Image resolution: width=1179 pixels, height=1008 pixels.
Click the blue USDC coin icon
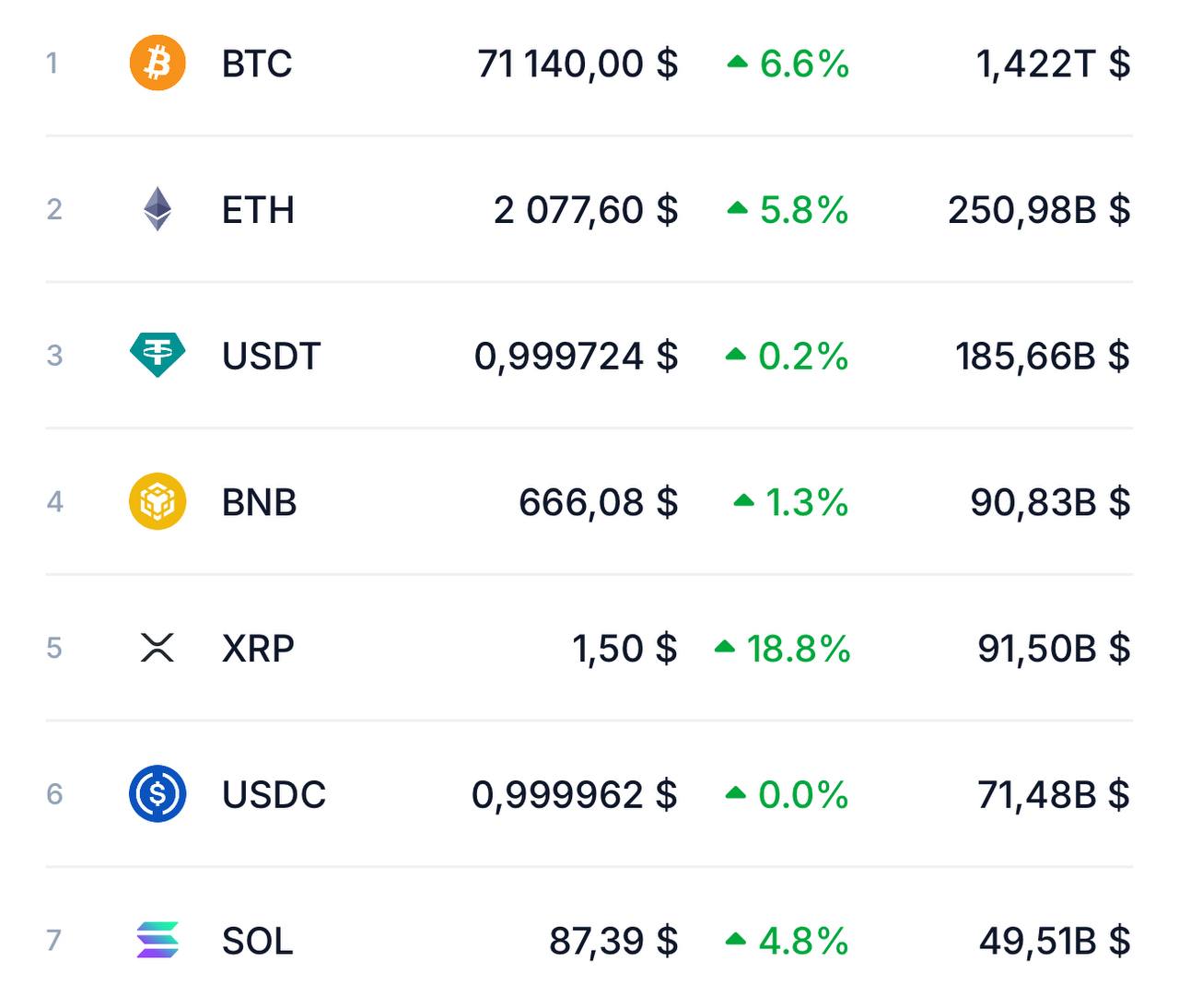tap(158, 793)
